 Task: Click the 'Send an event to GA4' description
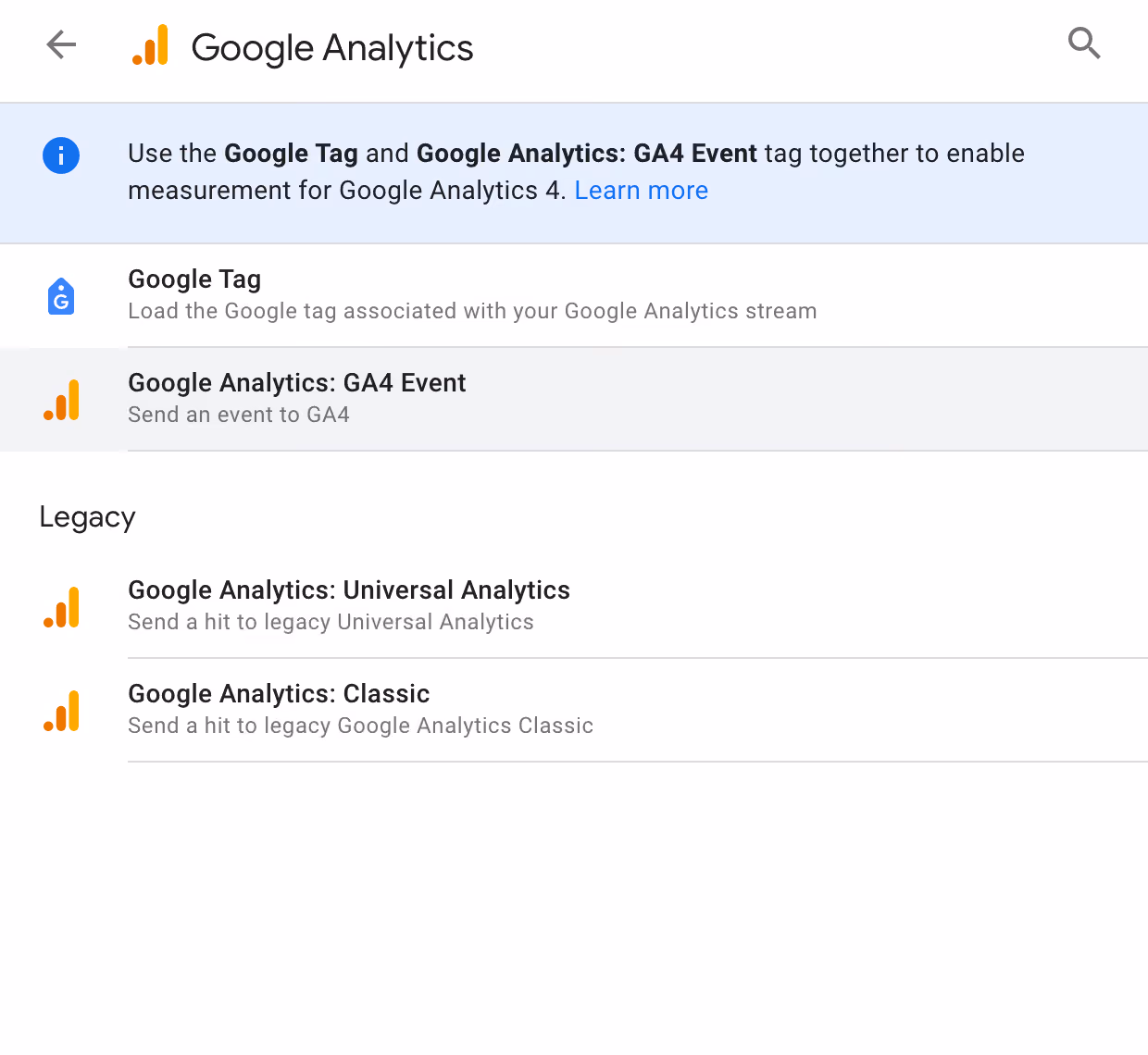pyautogui.click(x=239, y=415)
